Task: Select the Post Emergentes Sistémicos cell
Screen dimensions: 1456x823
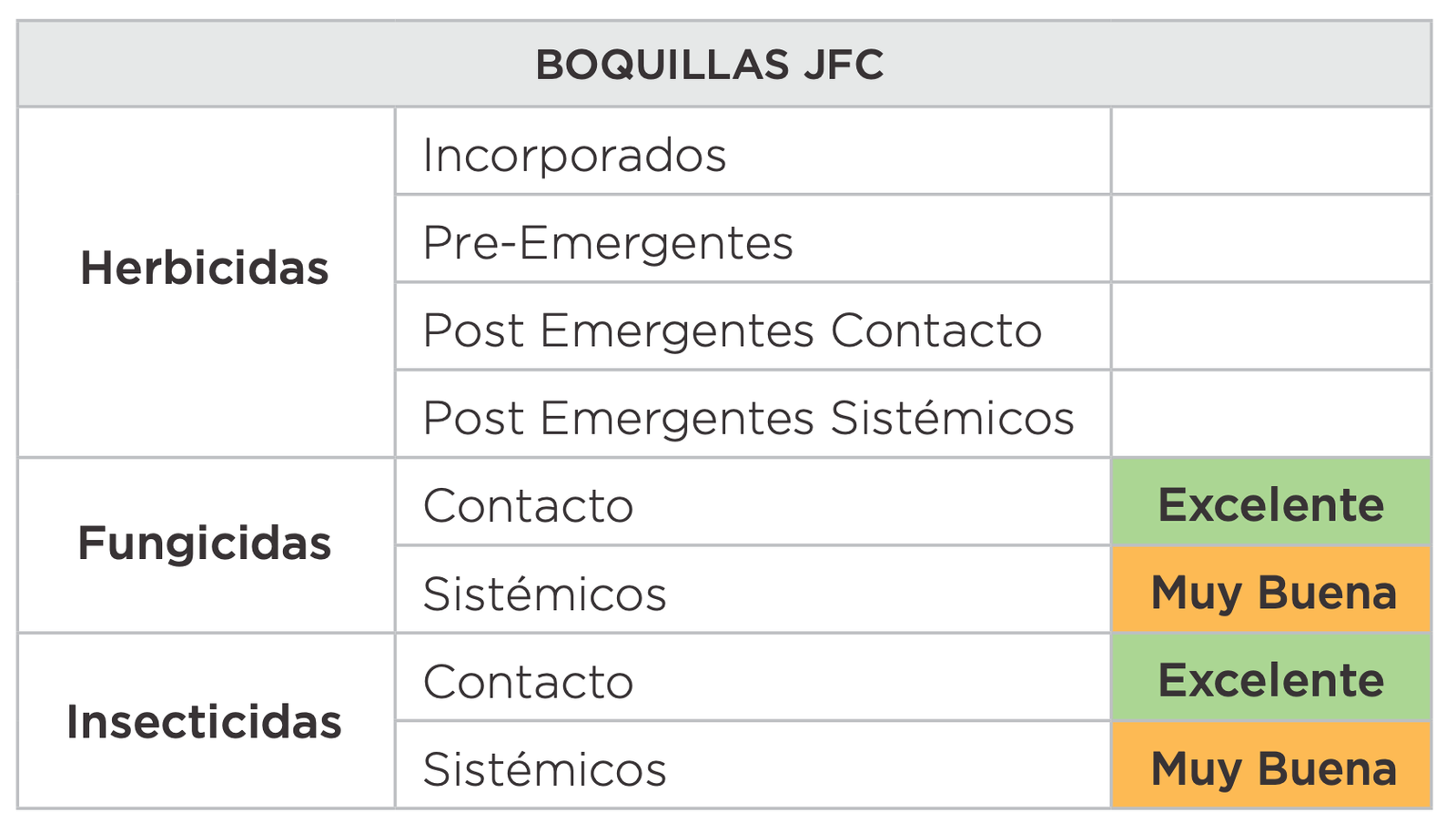Action: pos(748,418)
